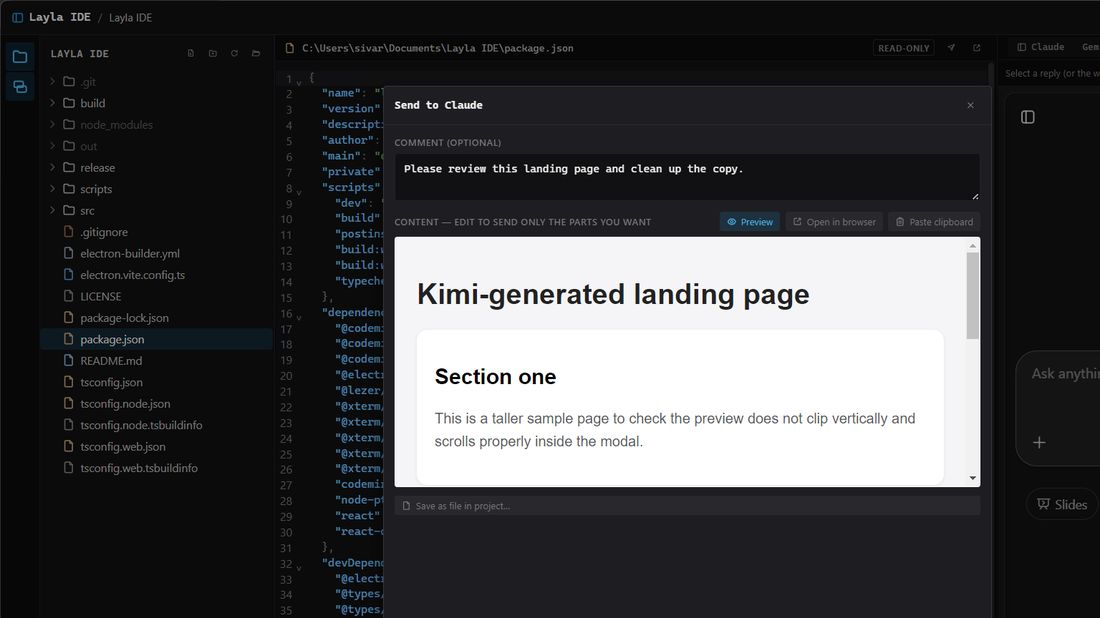1100x618 pixels.
Task: Click the preview scrollbar thumb
Action: point(972,296)
